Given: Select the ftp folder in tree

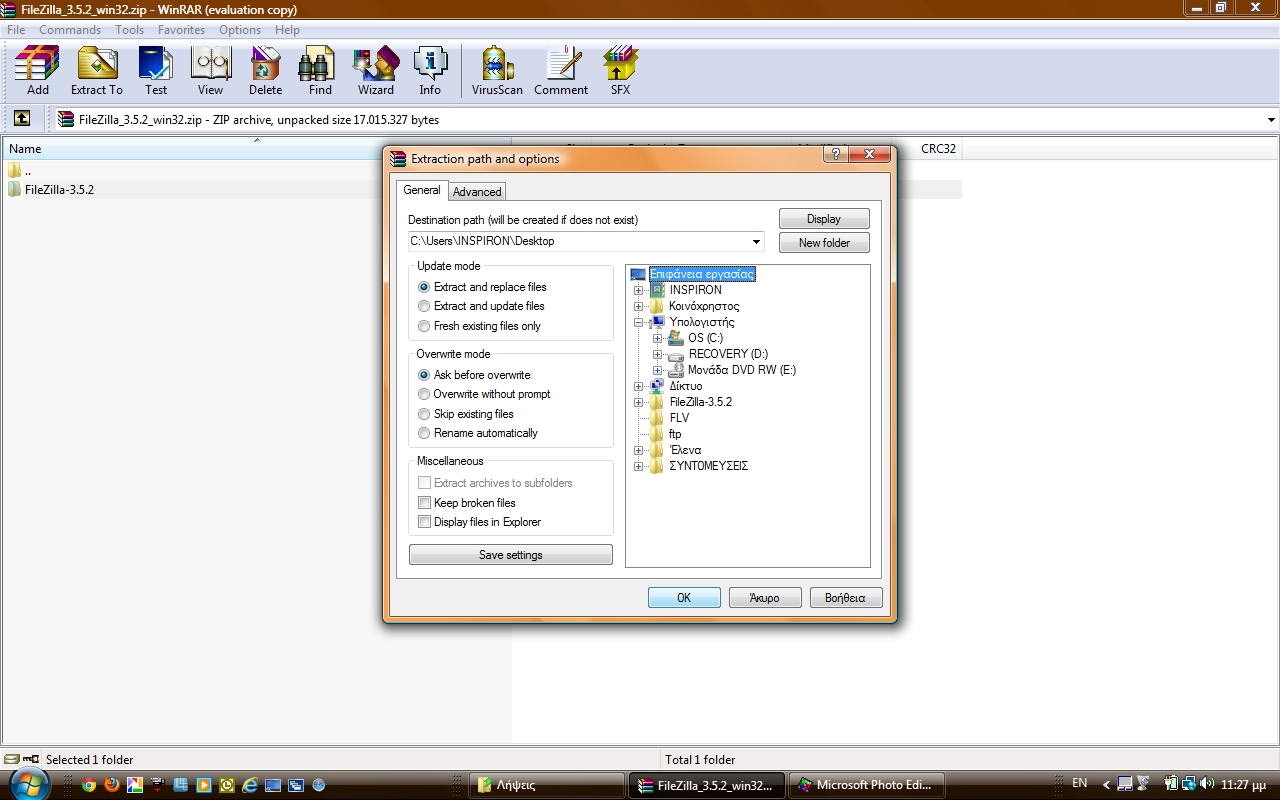Looking at the screenshot, I should click(675, 434).
